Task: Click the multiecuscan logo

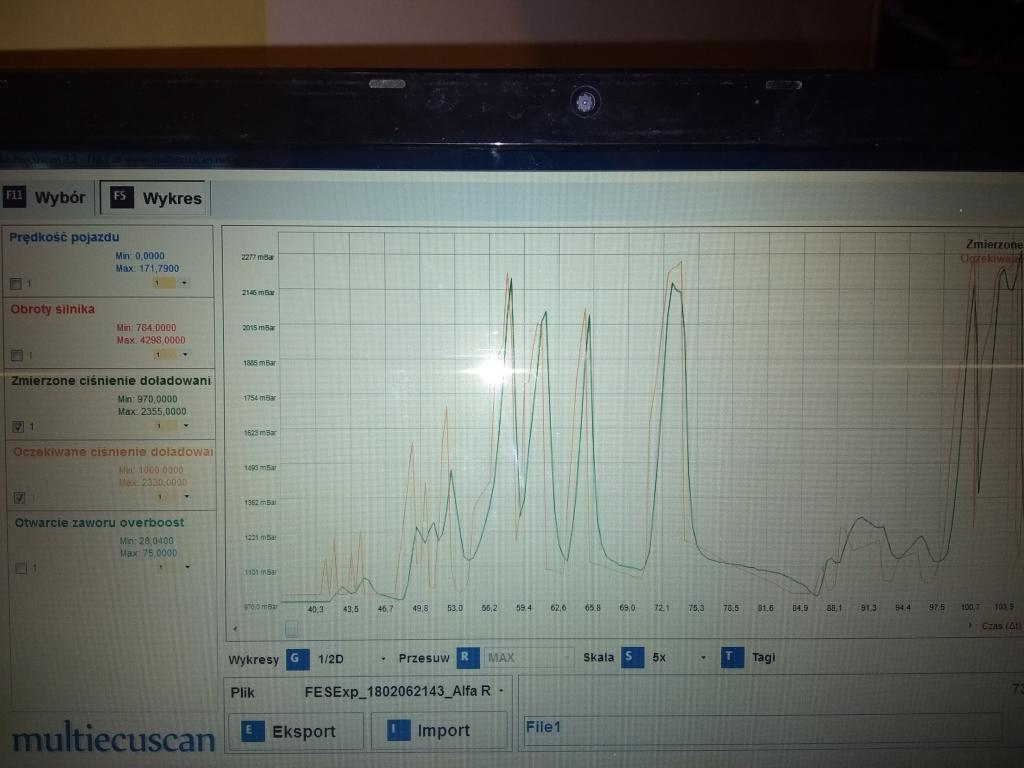Action: tap(114, 741)
